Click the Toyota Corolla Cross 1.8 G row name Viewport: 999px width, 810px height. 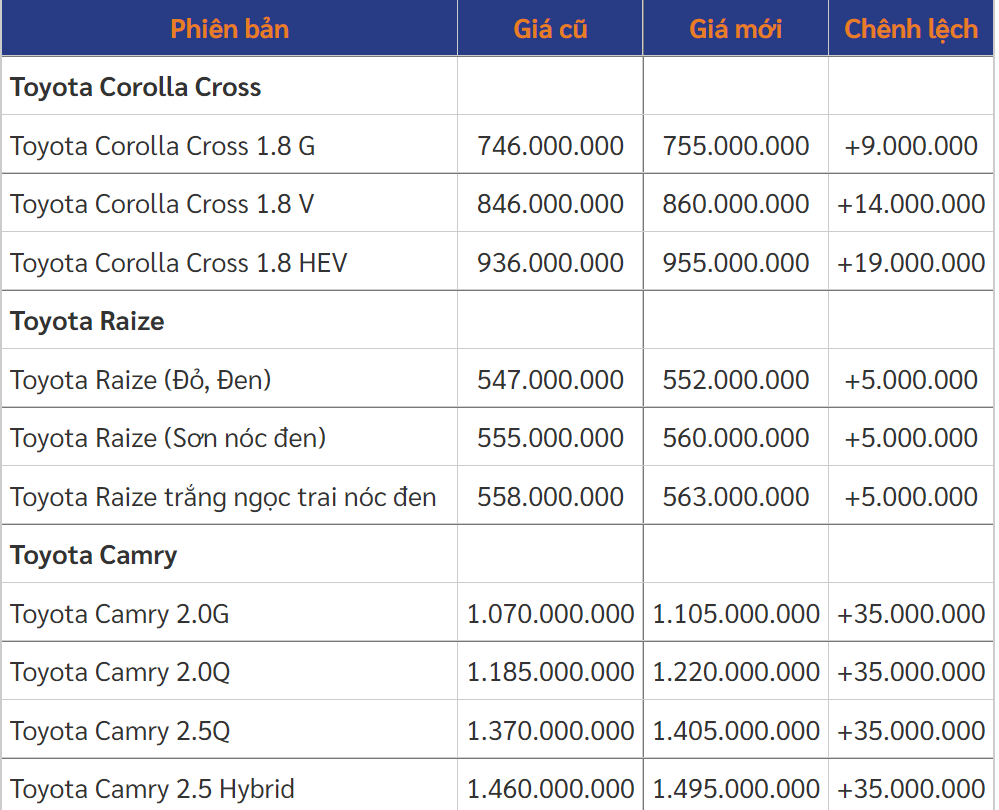pos(163,146)
